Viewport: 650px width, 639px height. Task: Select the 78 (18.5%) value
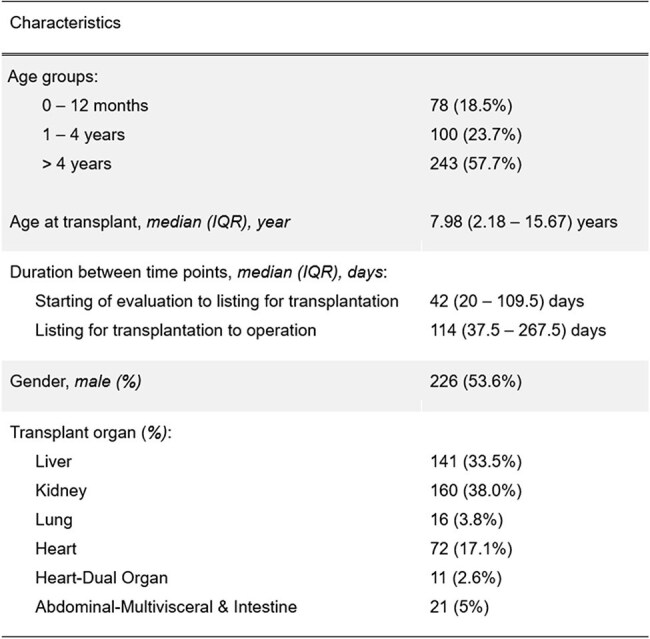[x=471, y=106]
